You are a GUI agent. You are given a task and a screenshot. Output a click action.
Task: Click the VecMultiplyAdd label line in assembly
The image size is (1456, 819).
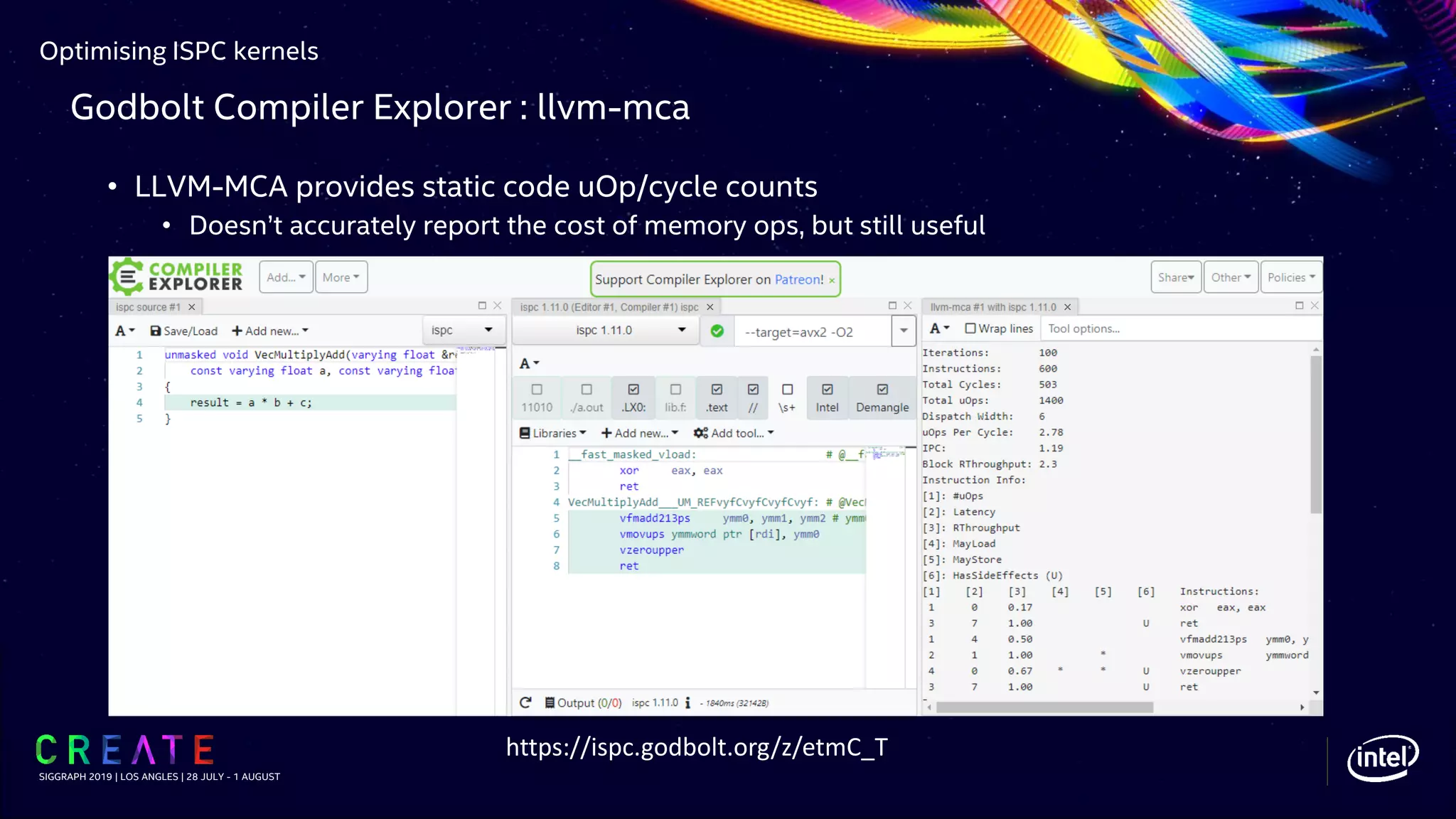point(717,502)
